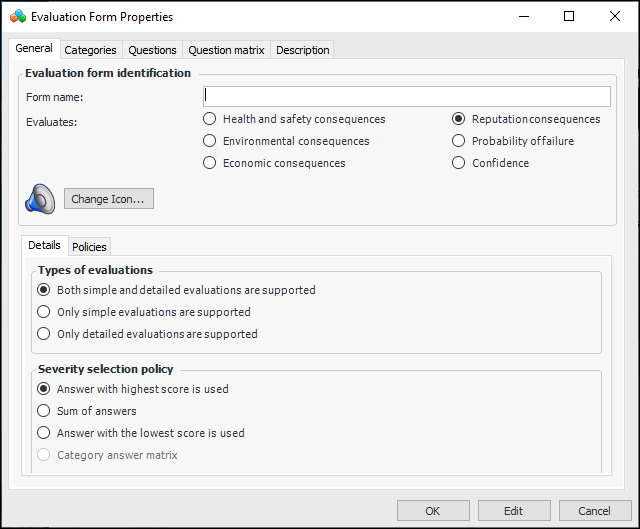
Task: Click the application icon in title bar
Action: (x=17, y=16)
